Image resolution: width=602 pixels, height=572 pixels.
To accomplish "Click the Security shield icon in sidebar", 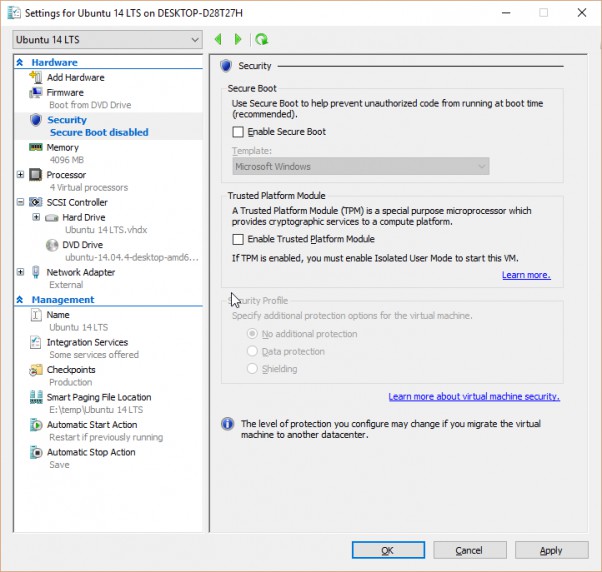I will [x=36, y=120].
